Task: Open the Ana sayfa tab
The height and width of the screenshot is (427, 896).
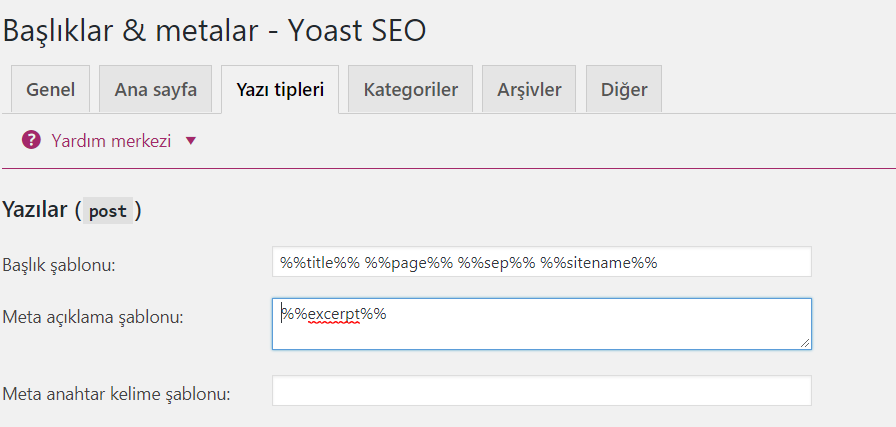Action: (155, 90)
